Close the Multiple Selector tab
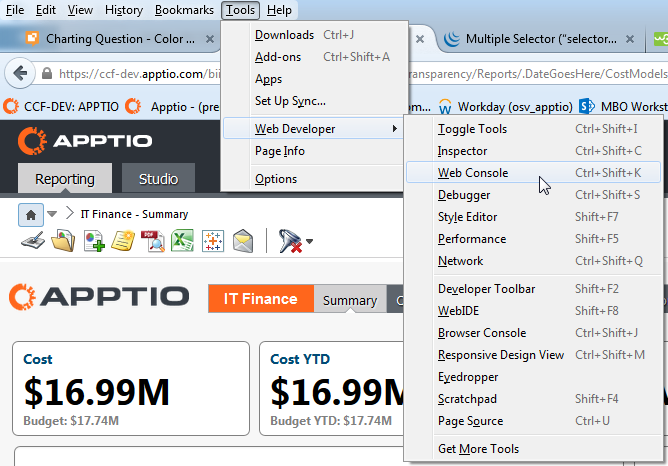Viewport: 668px width, 466px height. tap(630, 39)
